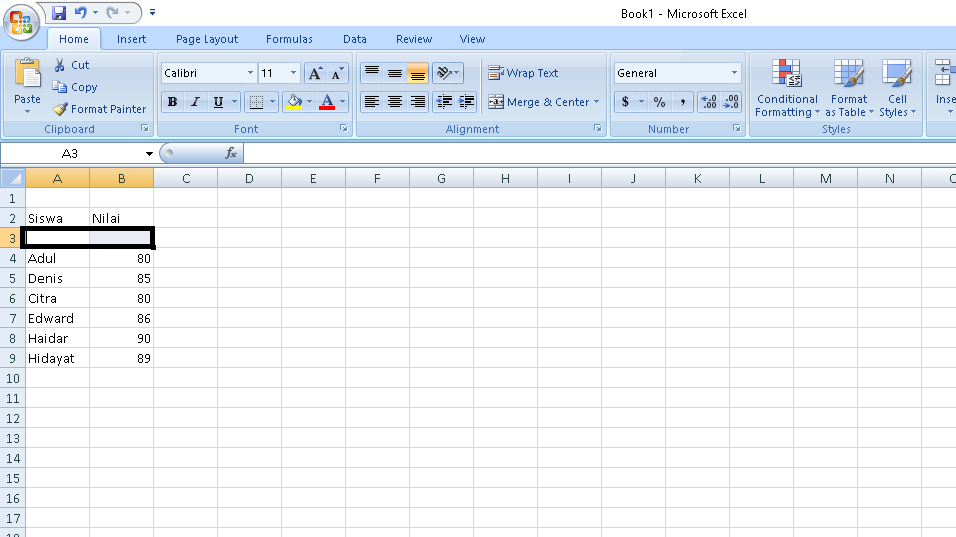Open the Calibri font name dropdown

point(250,73)
